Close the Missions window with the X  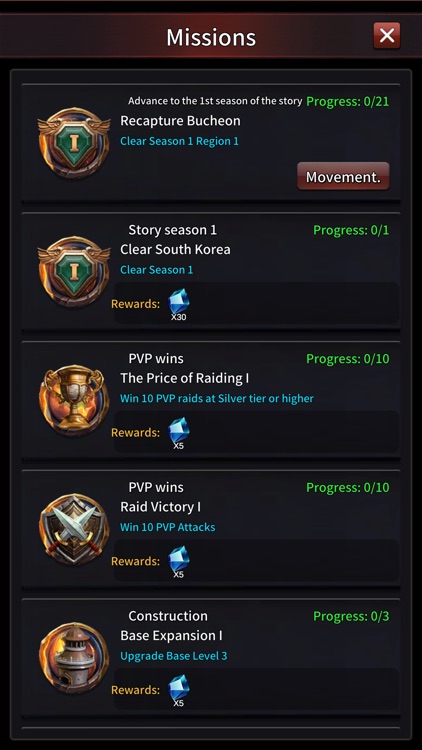[387, 35]
